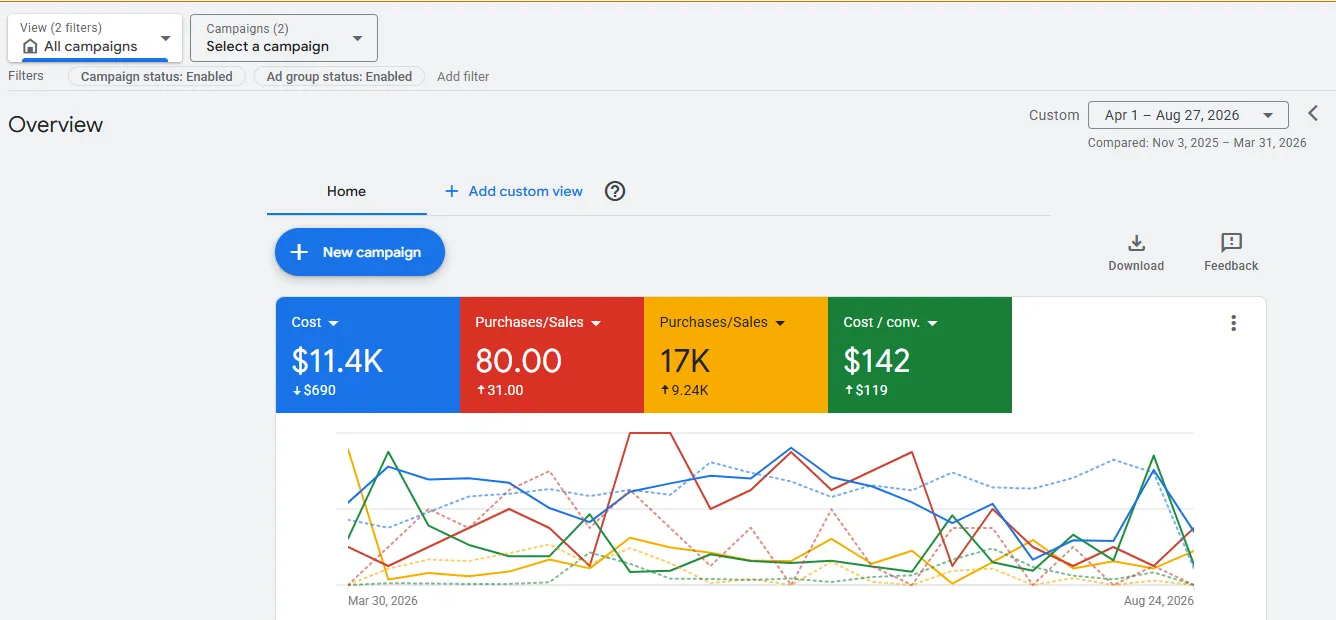This screenshot has height=620, width=1336.
Task: Click the Campaign status: Enabled filter chip
Action: pos(157,76)
